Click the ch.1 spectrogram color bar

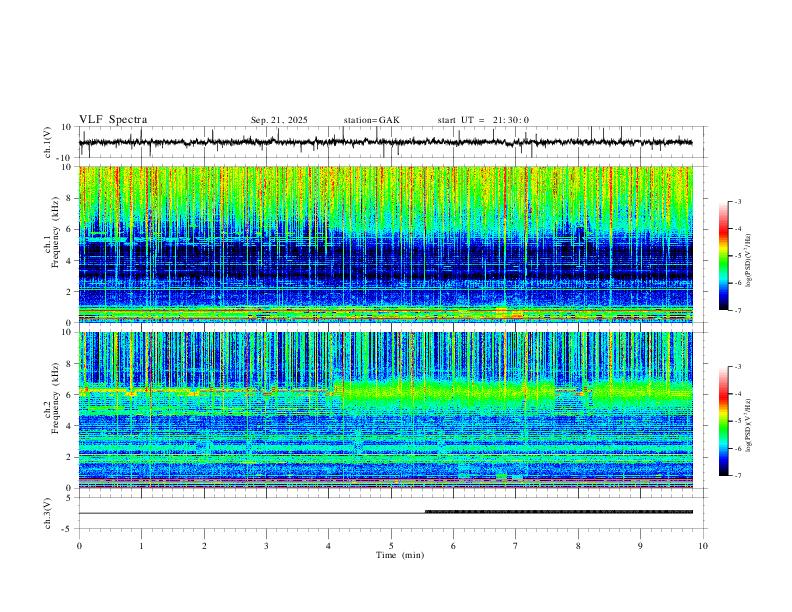723,255
